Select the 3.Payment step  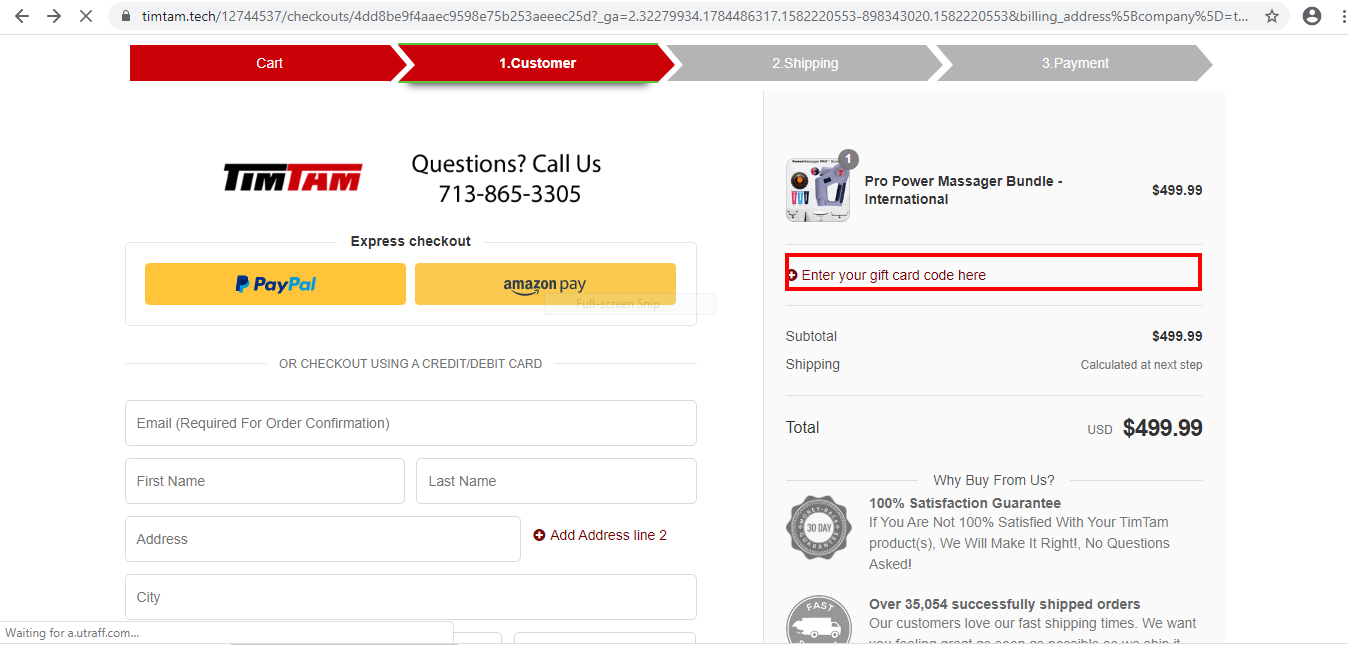[x=1075, y=63]
